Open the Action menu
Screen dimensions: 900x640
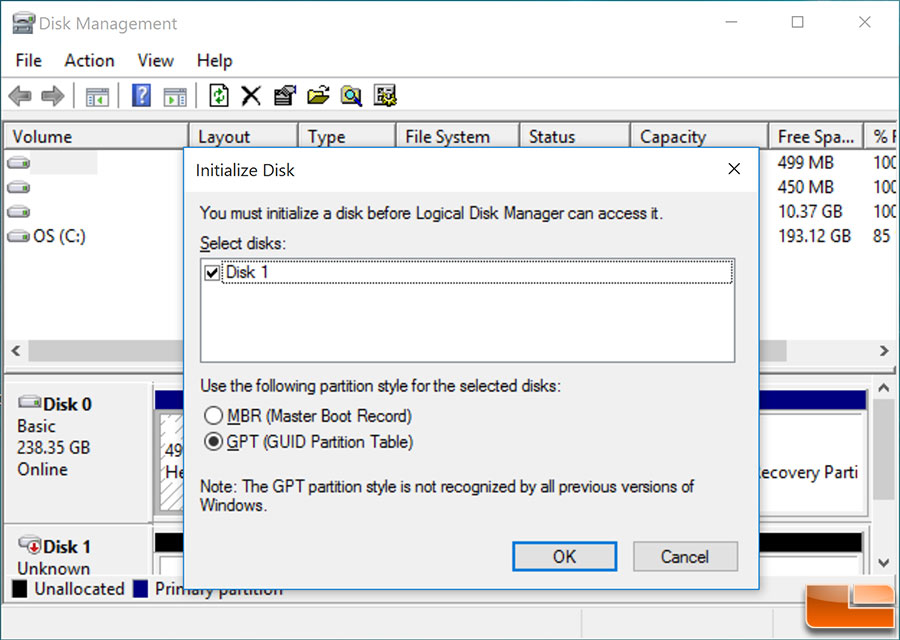(89, 60)
